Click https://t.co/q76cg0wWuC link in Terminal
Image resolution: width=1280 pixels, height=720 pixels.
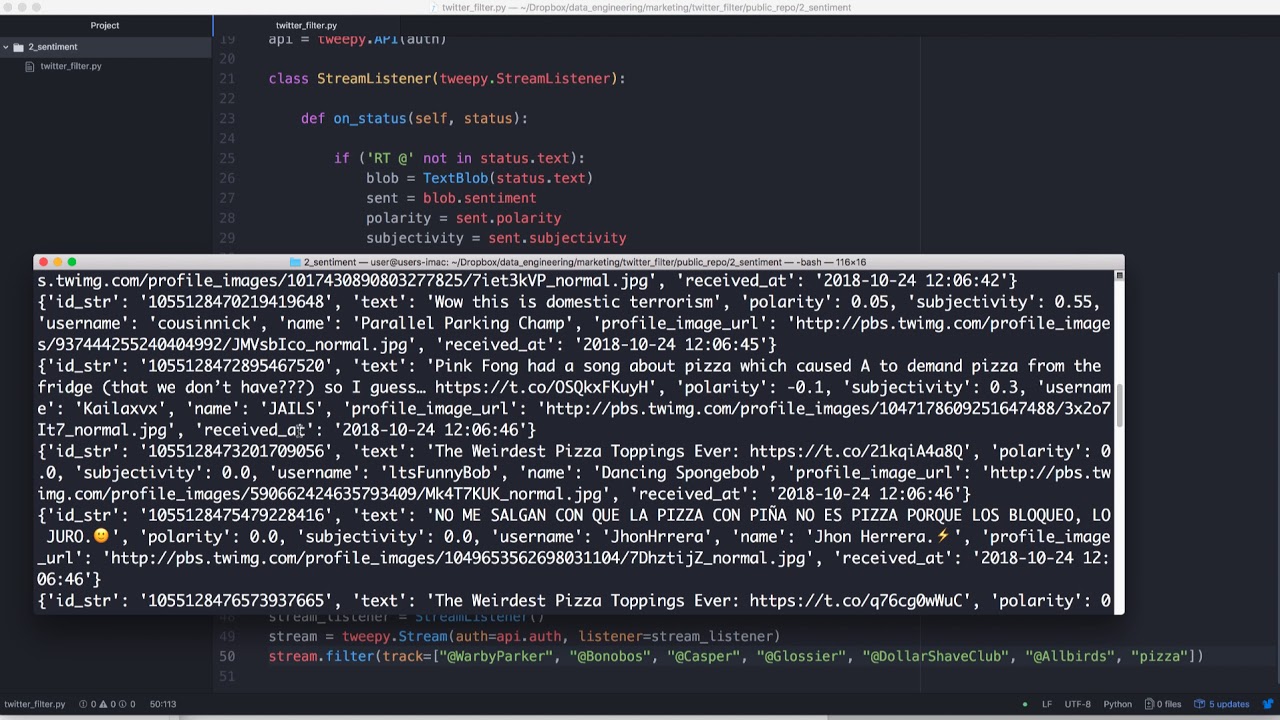[855, 601]
